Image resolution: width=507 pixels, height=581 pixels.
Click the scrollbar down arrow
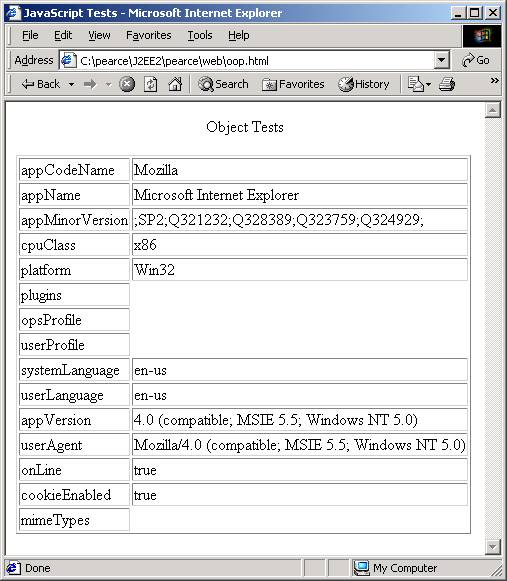click(493, 547)
